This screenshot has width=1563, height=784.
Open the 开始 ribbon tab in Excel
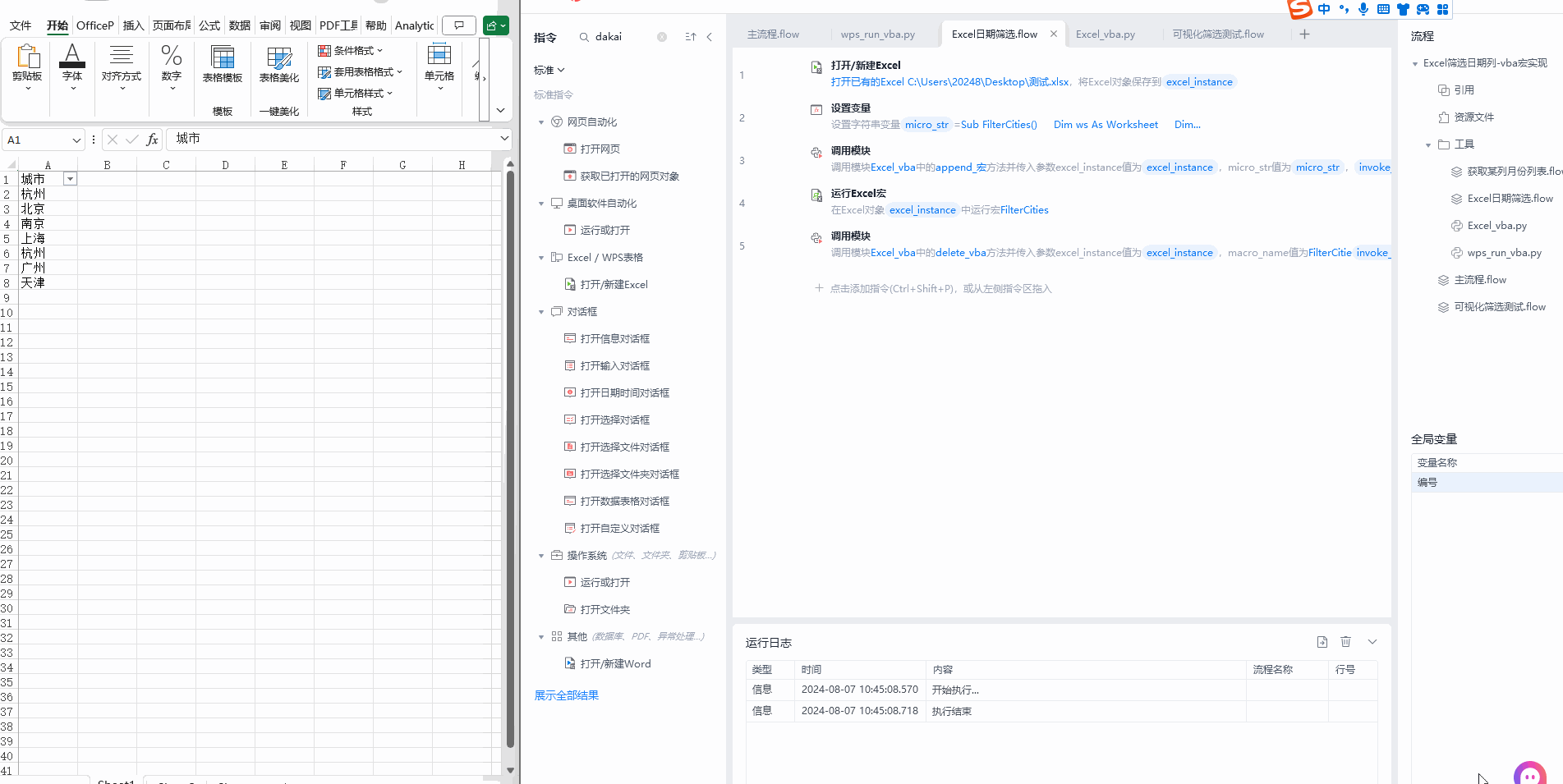point(57,25)
